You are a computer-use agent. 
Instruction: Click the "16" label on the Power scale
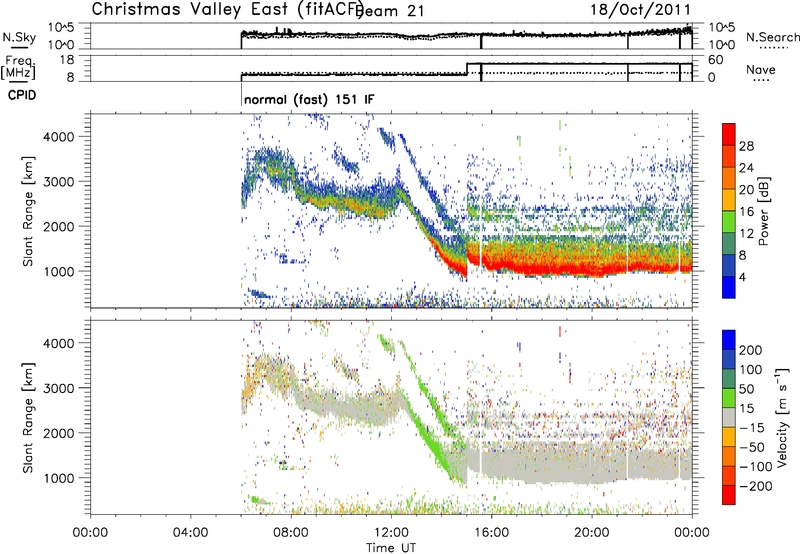tap(746, 212)
